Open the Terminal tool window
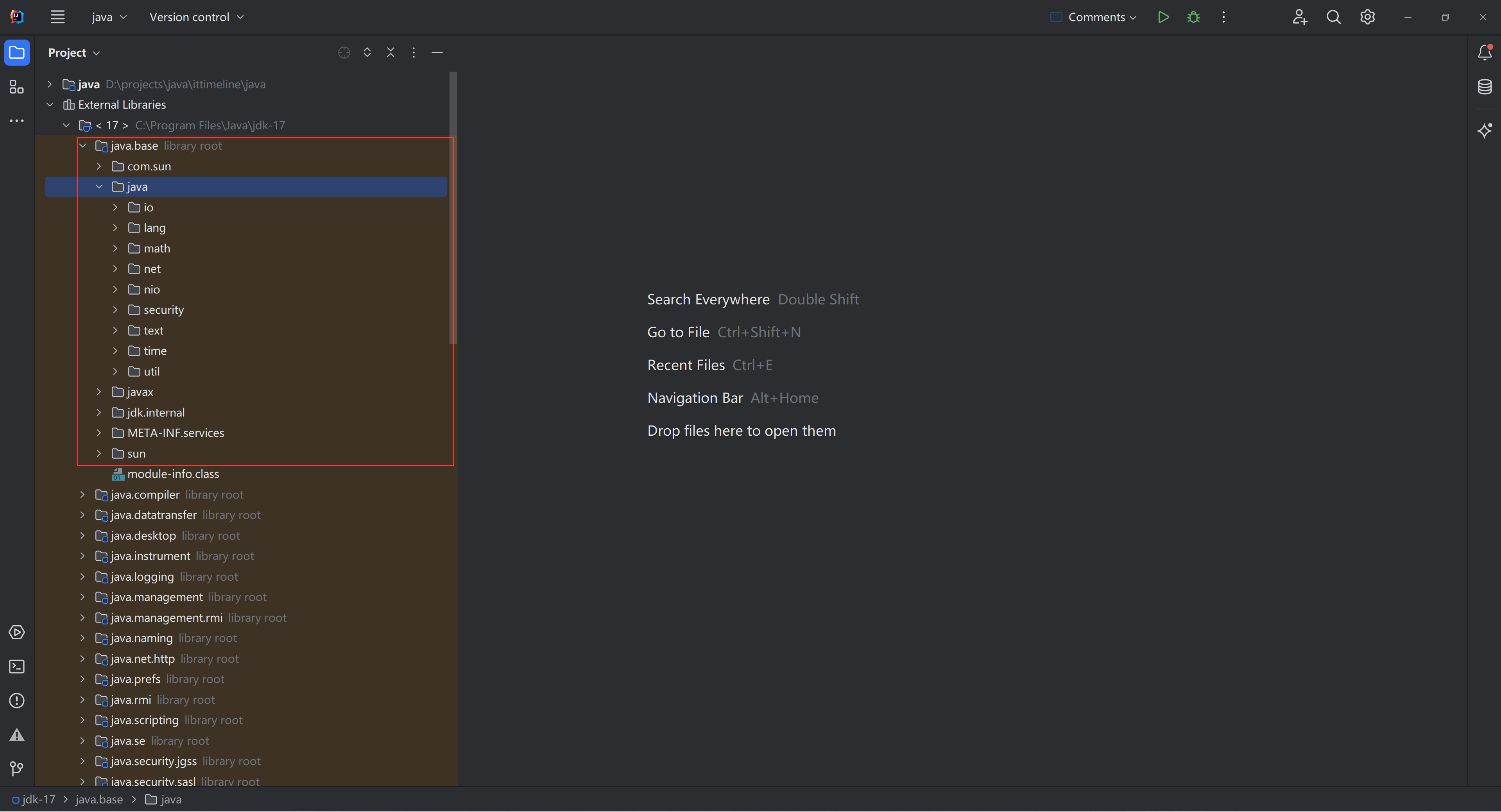Image resolution: width=1501 pixels, height=812 pixels. [17, 666]
